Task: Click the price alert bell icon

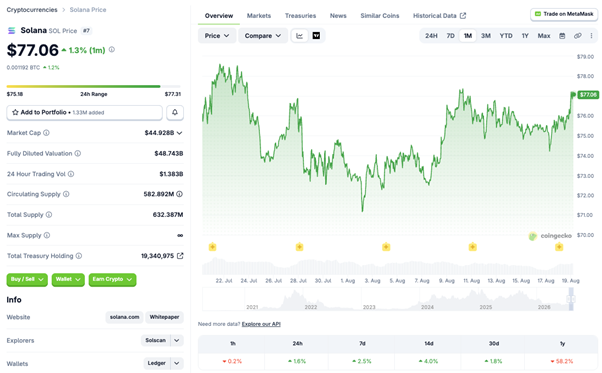Action: [x=175, y=112]
